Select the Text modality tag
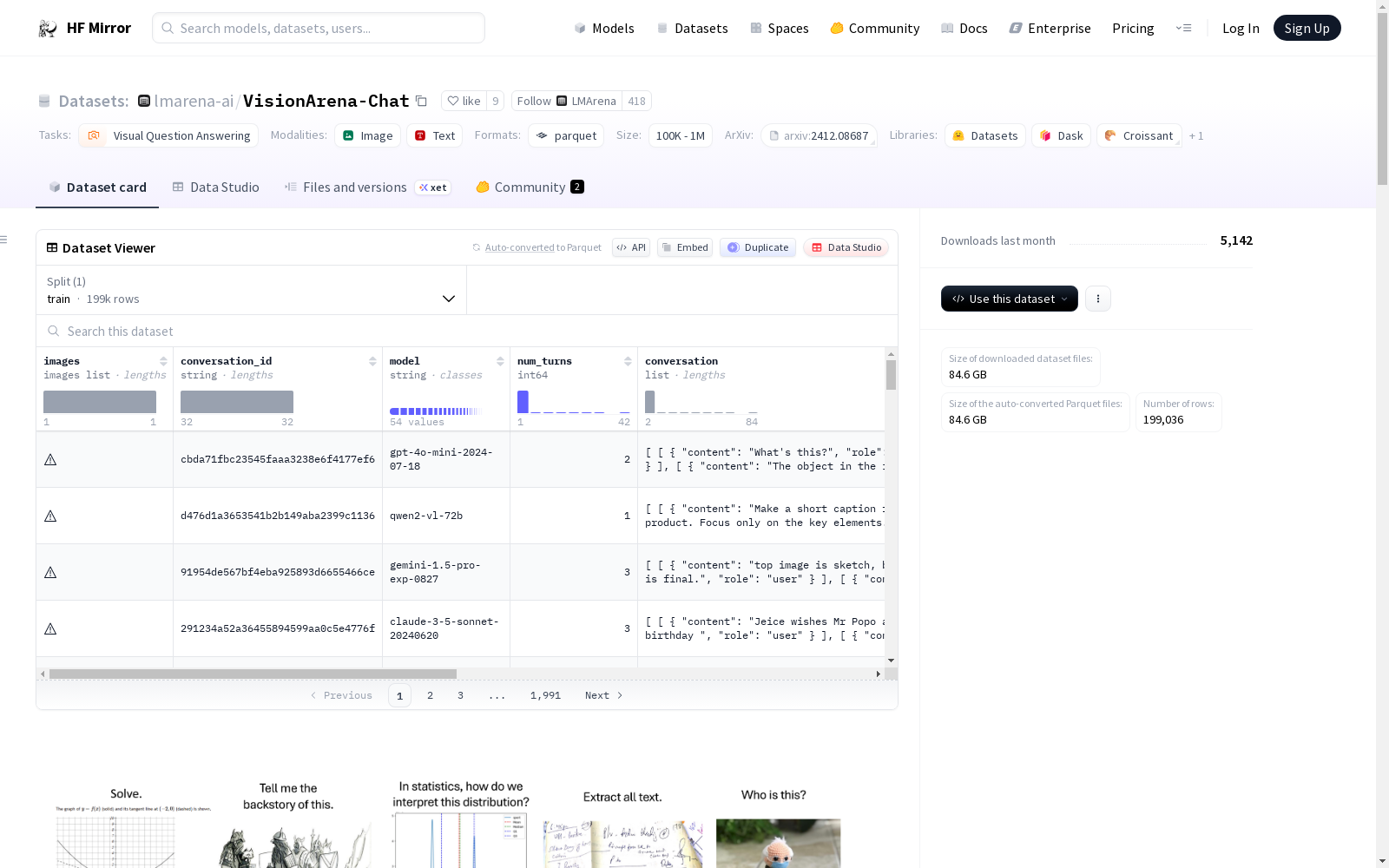 pos(434,135)
